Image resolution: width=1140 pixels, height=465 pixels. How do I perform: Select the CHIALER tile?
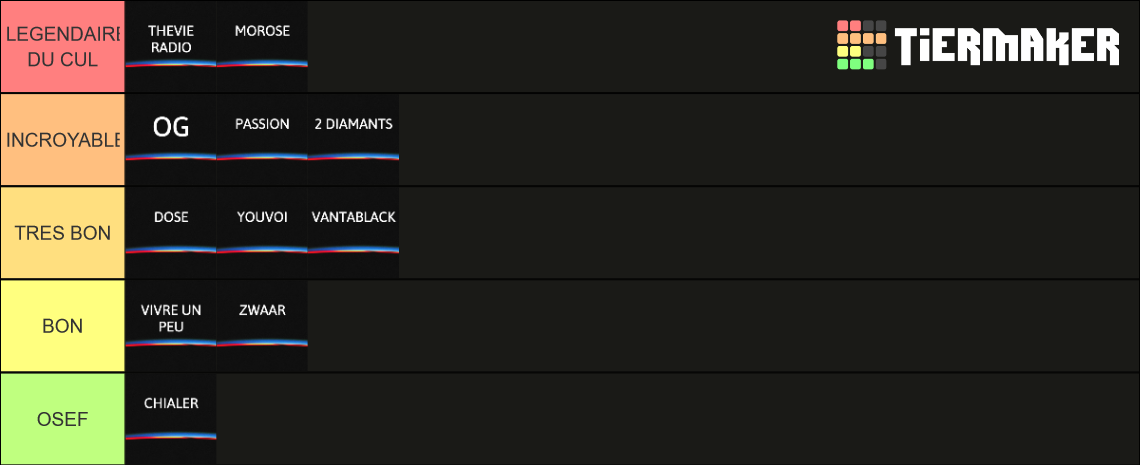click(171, 418)
